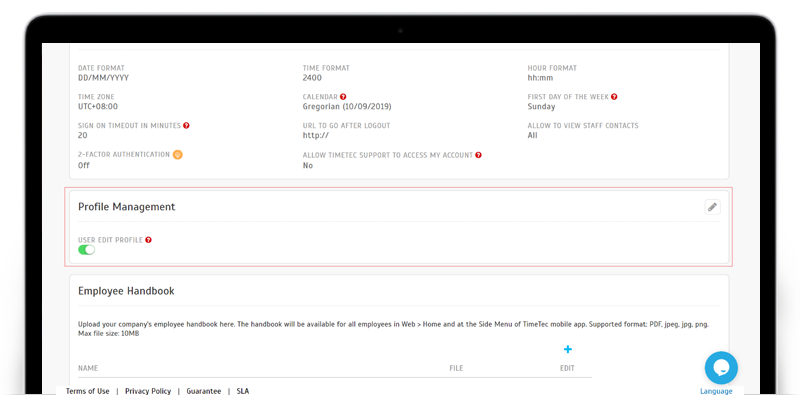The height and width of the screenshot is (395, 800).
Task: Click the Name column header in handbook table
Action: tap(88, 368)
